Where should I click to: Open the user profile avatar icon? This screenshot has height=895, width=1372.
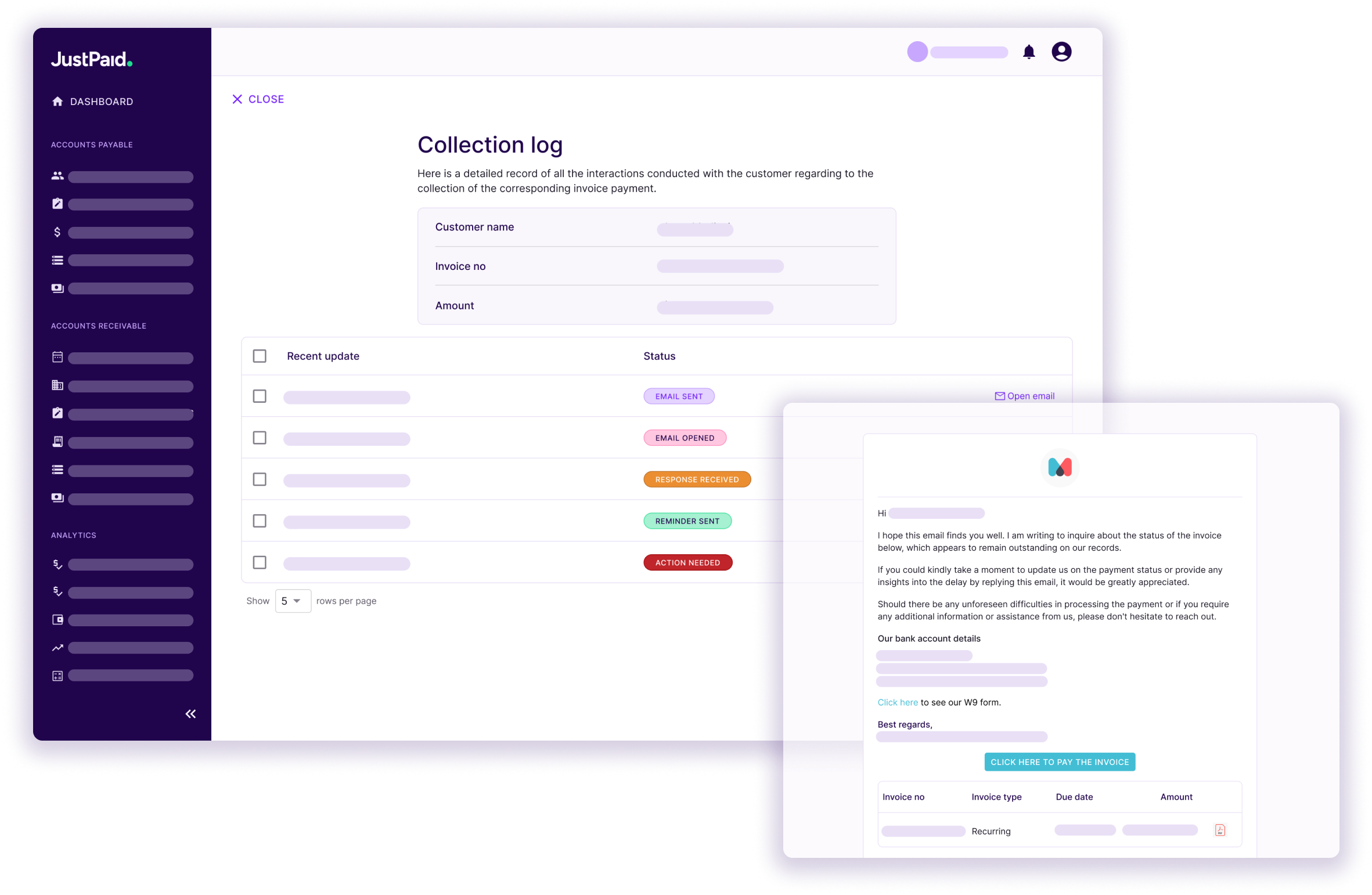[x=1061, y=52]
